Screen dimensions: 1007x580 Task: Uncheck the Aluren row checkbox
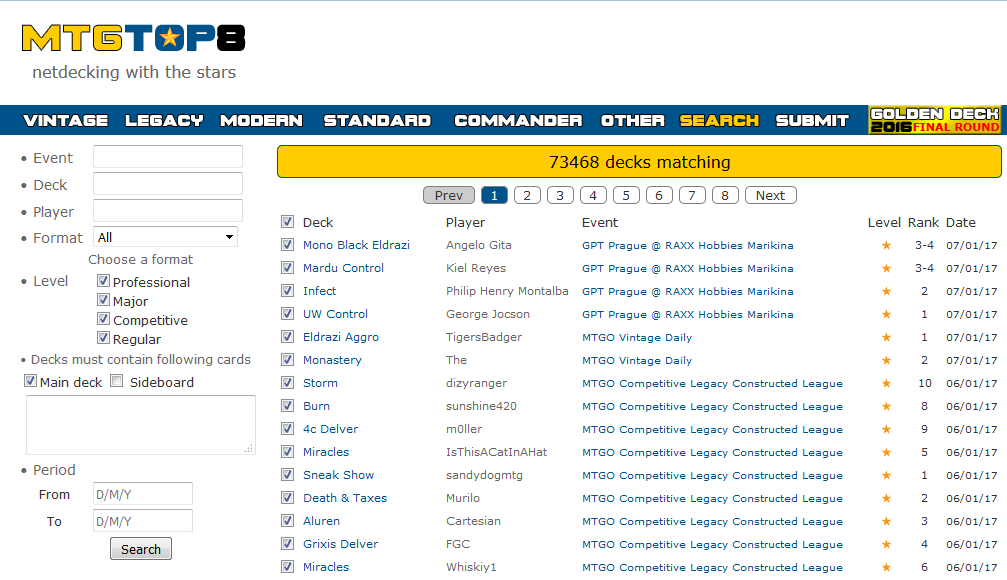tap(287, 521)
